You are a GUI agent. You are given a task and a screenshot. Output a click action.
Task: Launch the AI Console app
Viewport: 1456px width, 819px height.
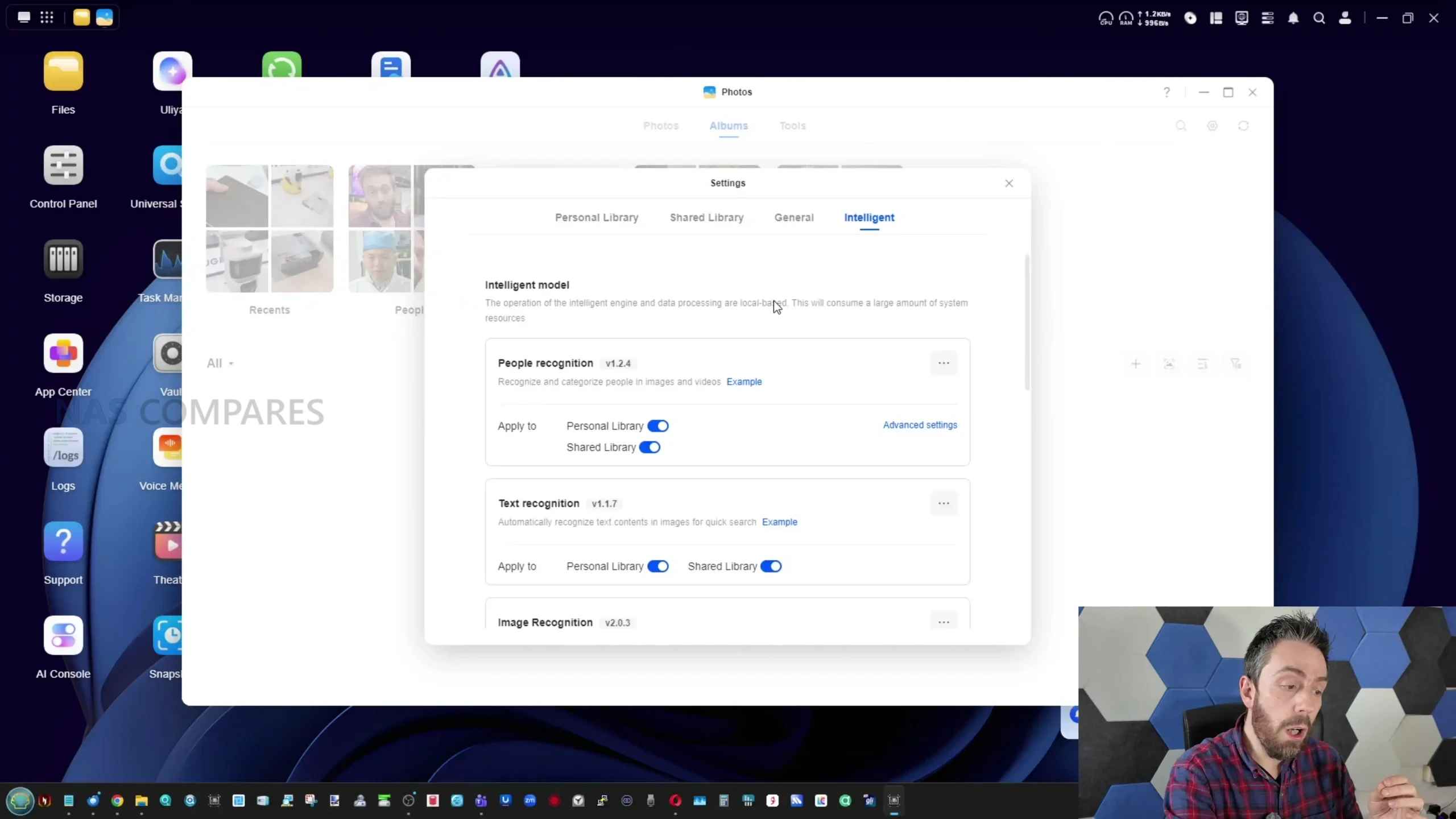(x=63, y=635)
